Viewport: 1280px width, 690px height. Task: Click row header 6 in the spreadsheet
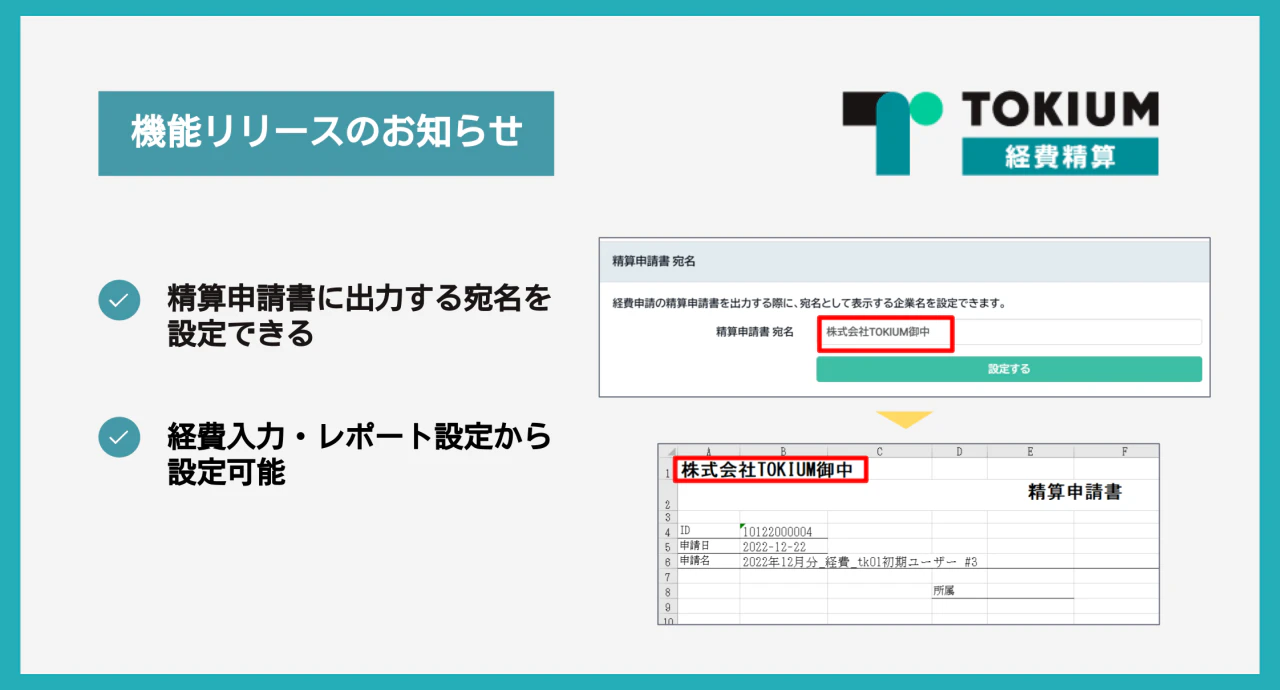click(667, 562)
